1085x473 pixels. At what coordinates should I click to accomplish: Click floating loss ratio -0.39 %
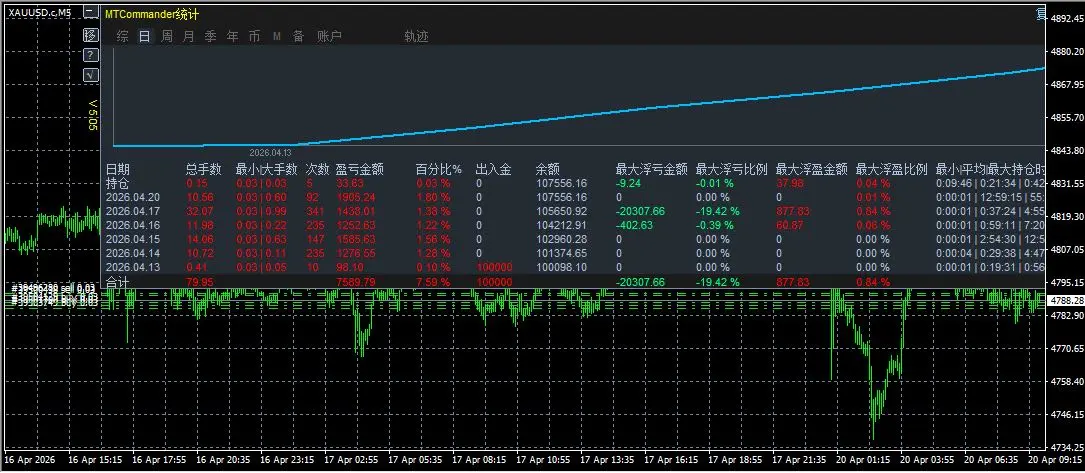716,225
